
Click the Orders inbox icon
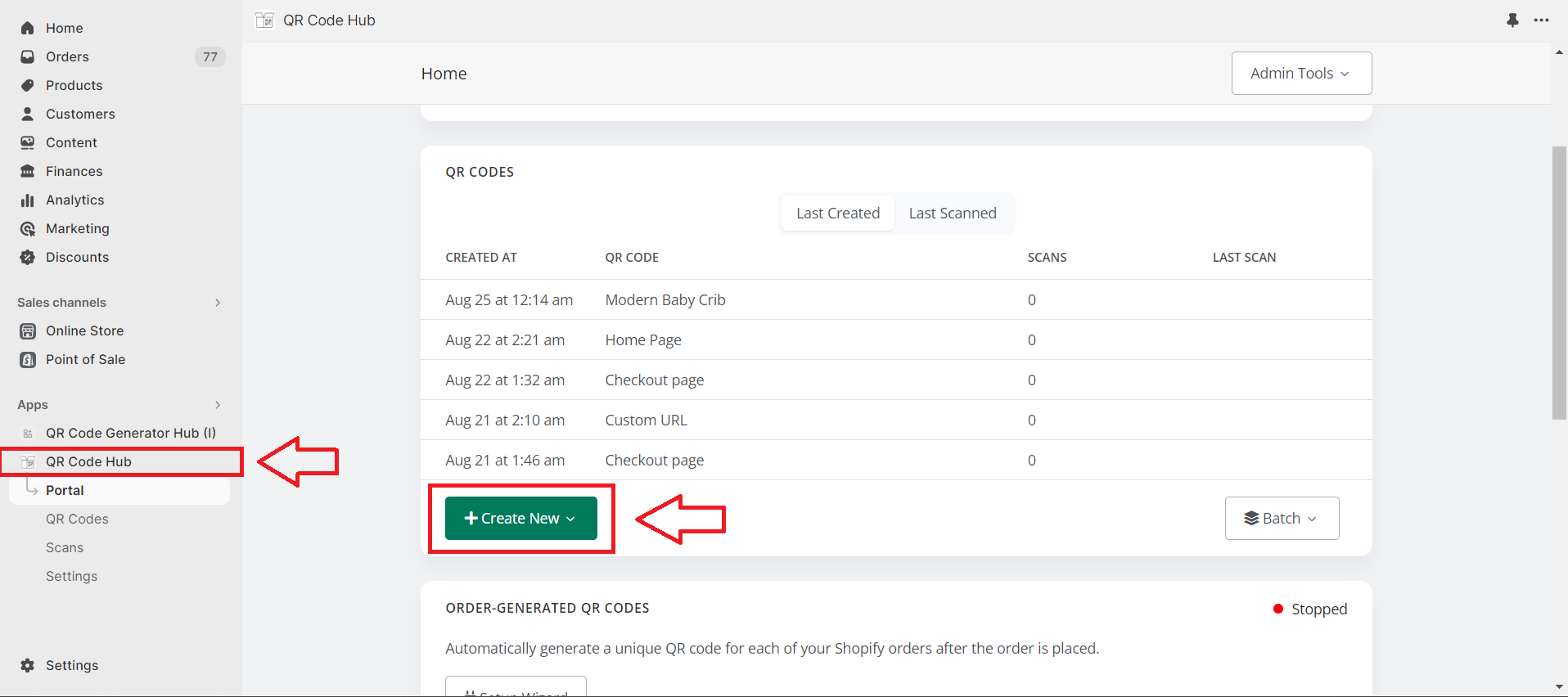(28, 56)
